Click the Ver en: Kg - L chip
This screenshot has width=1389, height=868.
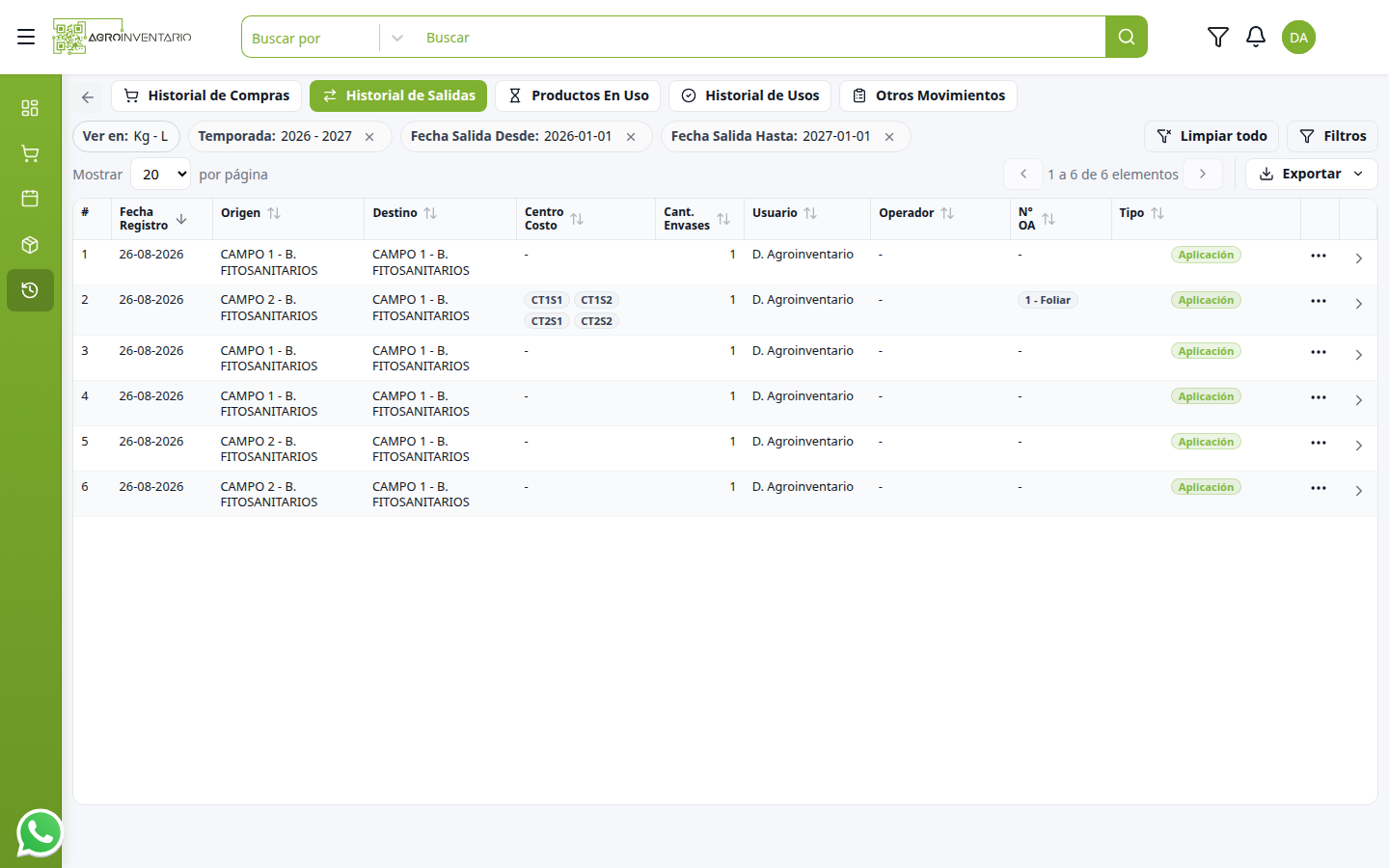[x=126, y=136]
